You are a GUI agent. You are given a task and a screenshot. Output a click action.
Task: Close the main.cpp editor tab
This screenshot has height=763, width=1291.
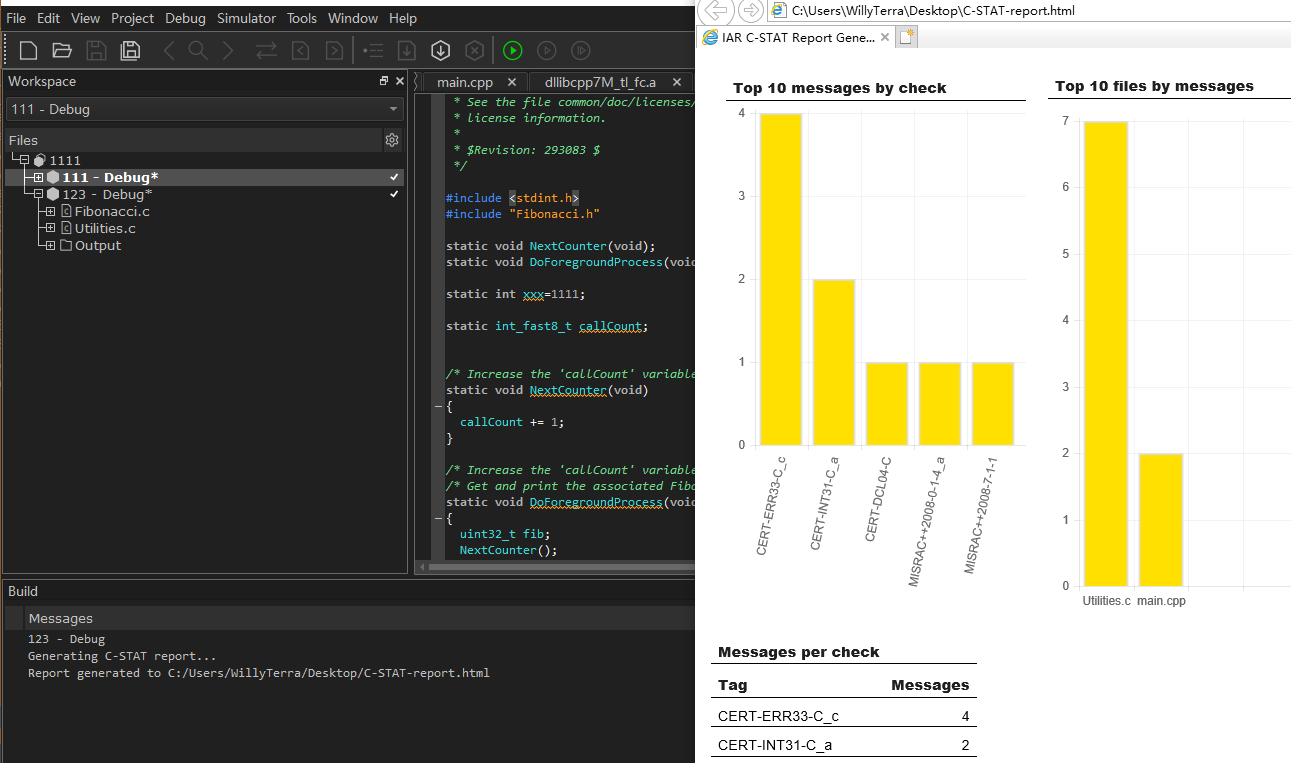point(512,82)
